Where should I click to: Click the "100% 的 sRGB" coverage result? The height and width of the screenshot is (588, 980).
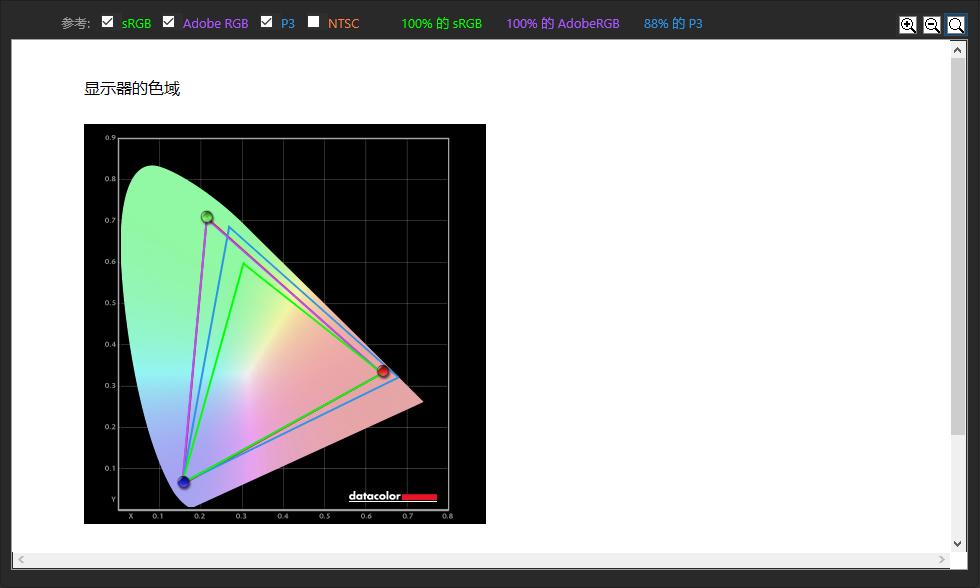(441, 23)
